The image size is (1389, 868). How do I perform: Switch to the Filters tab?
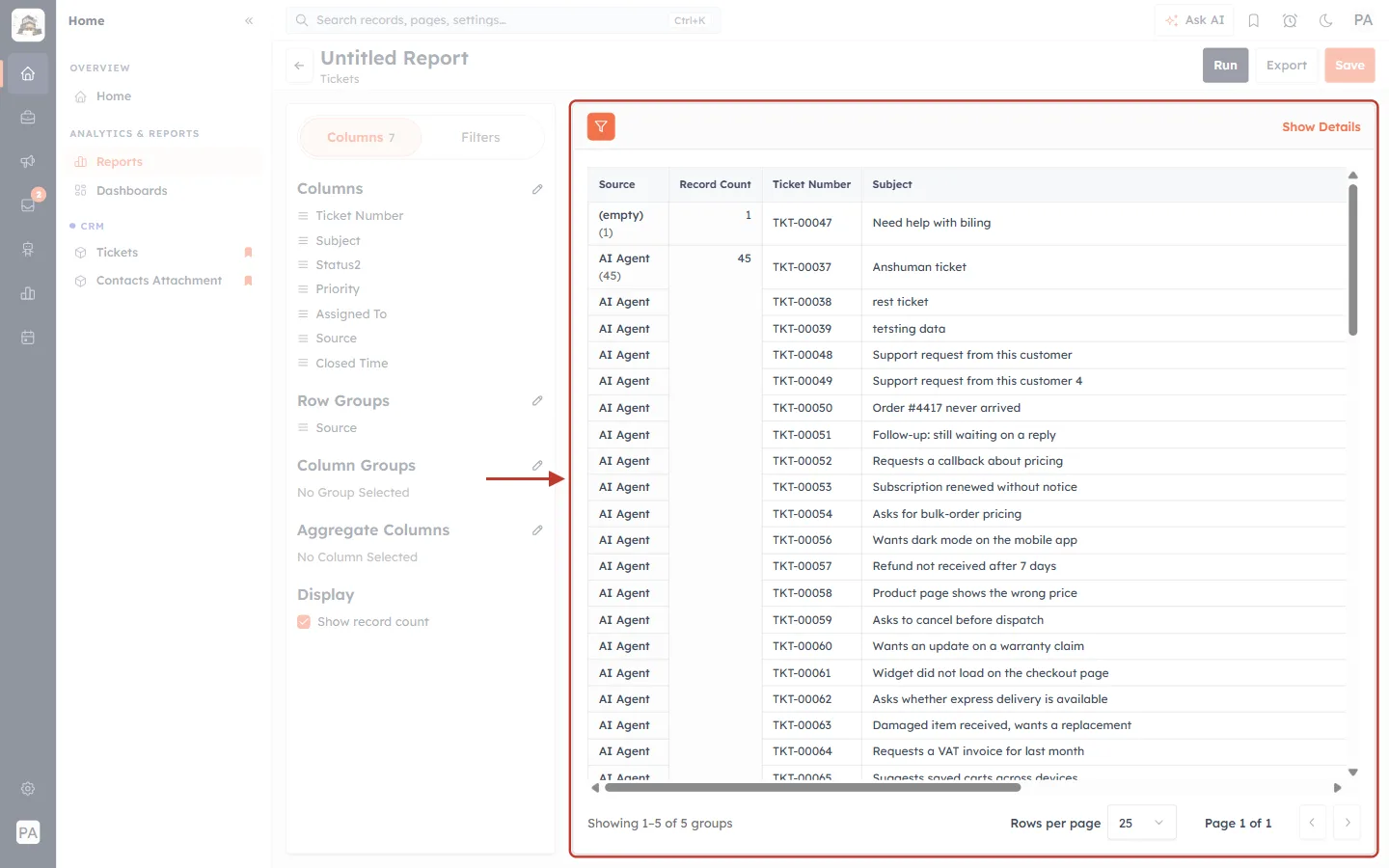[480, 138]
